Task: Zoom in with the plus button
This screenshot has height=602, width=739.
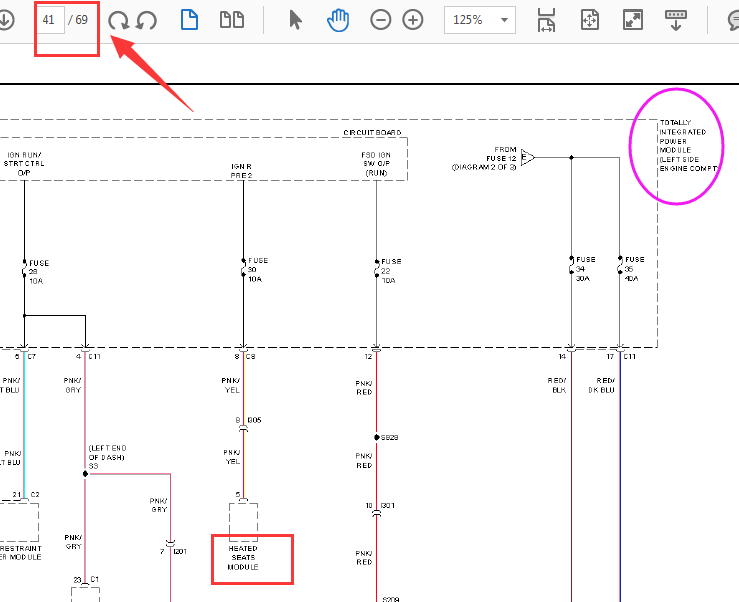Action: click(x=413, y=20)
